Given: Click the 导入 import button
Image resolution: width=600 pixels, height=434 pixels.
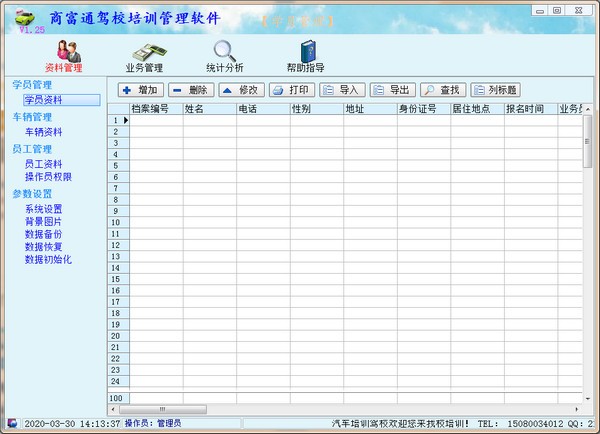Looking at the screenshot, I should tap(341, 90).
